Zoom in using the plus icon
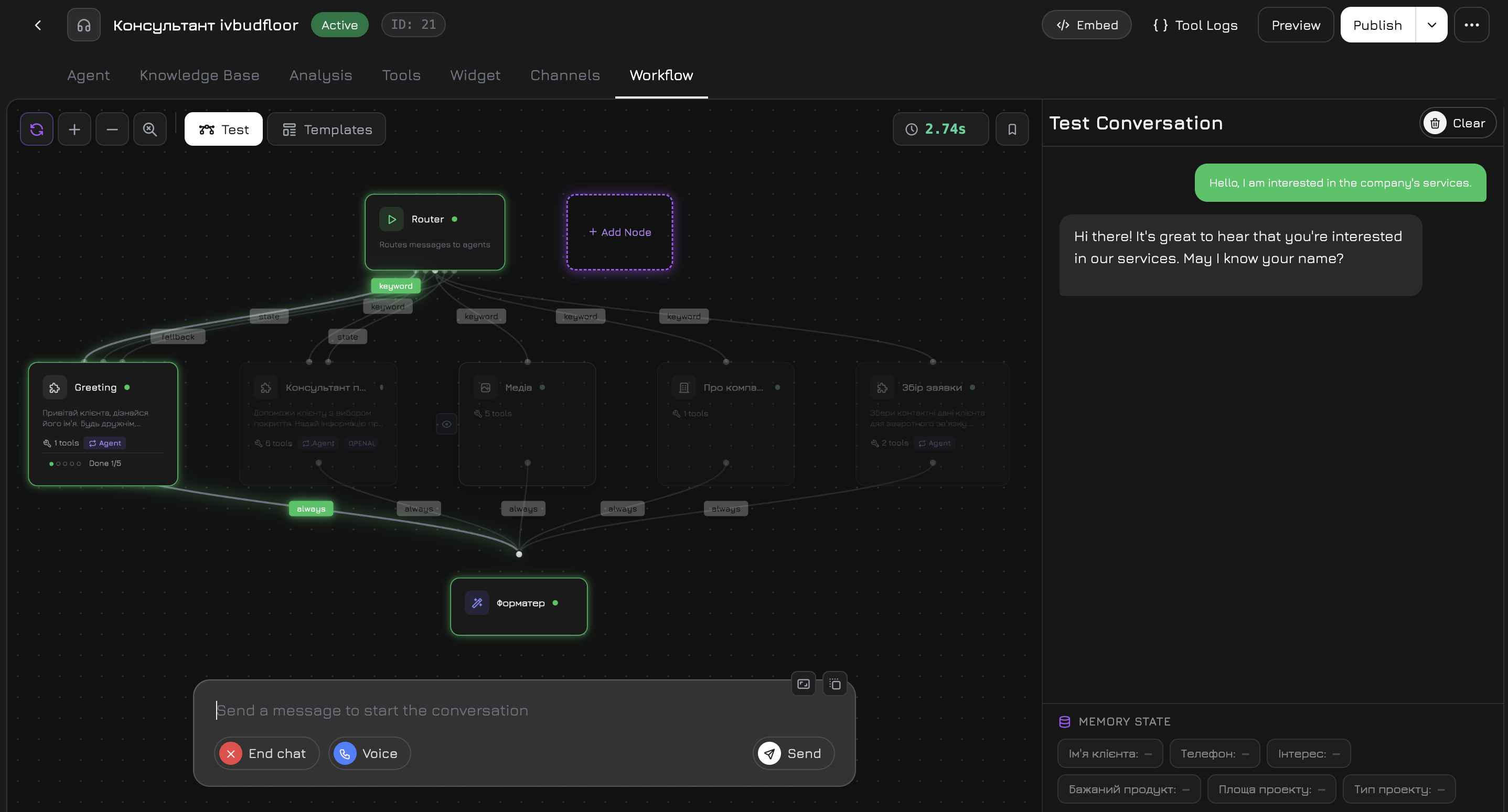 tap(74, 129)
